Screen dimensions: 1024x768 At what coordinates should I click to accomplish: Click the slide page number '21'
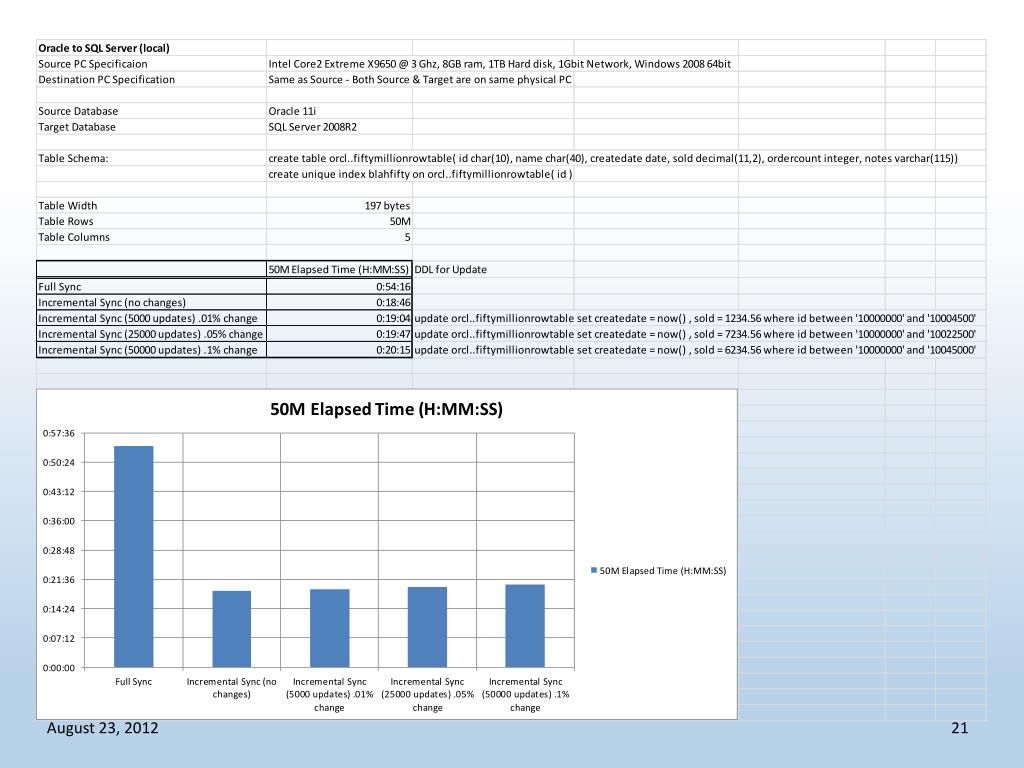[x=959, y=728]
